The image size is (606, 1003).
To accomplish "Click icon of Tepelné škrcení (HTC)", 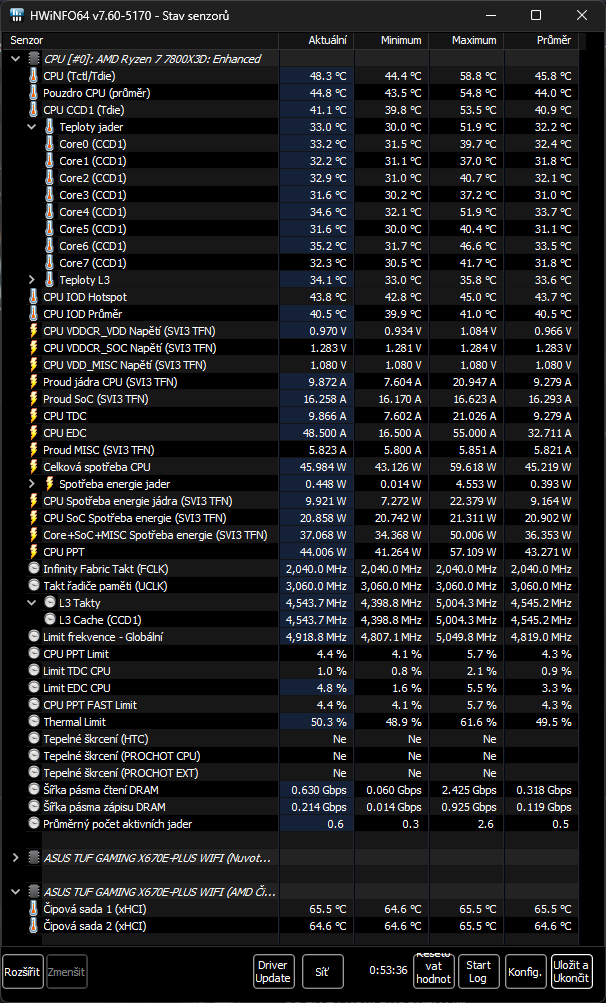I will point(34,738).
